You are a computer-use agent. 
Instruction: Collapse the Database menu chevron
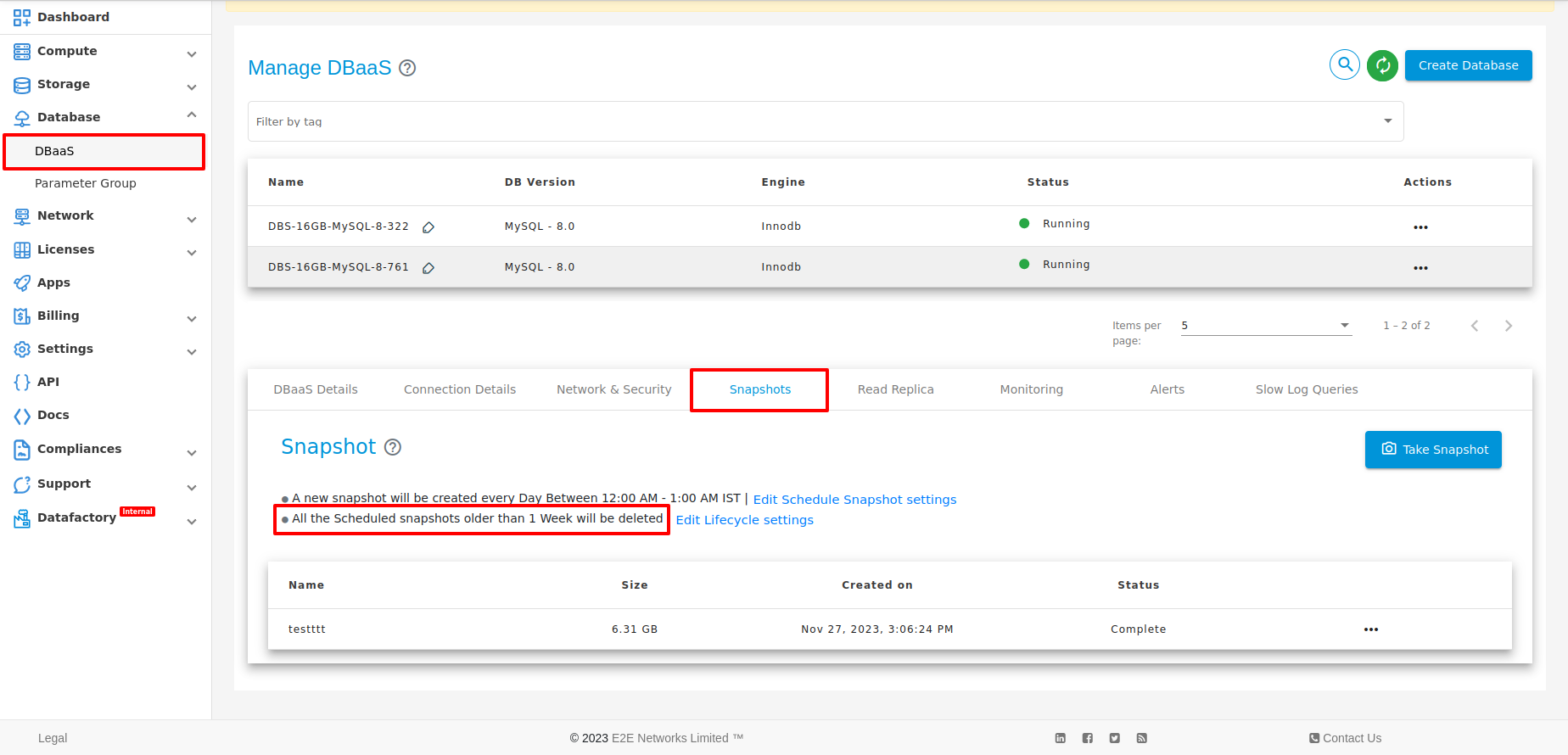[192, 115]
